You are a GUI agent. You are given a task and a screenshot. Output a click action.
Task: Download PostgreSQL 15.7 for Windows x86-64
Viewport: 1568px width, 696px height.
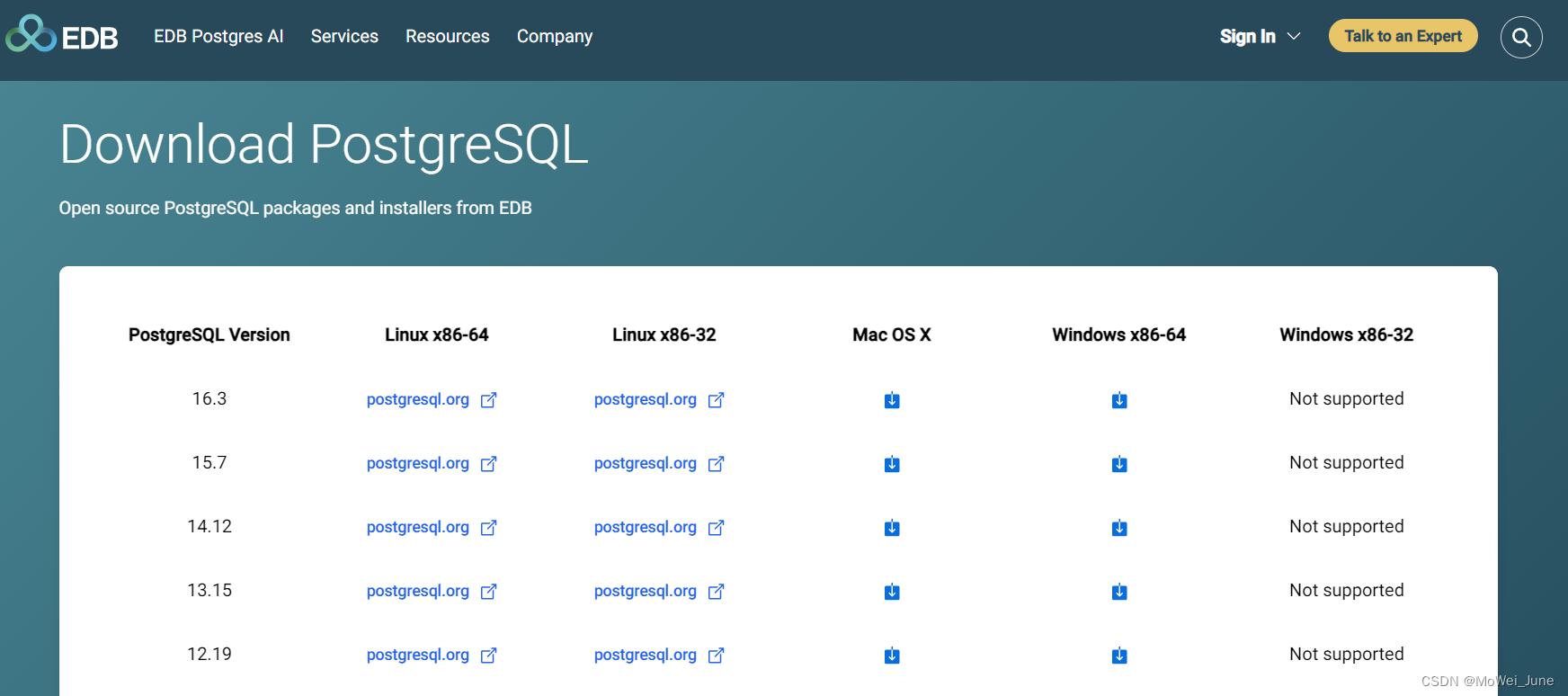(1119, 464)
